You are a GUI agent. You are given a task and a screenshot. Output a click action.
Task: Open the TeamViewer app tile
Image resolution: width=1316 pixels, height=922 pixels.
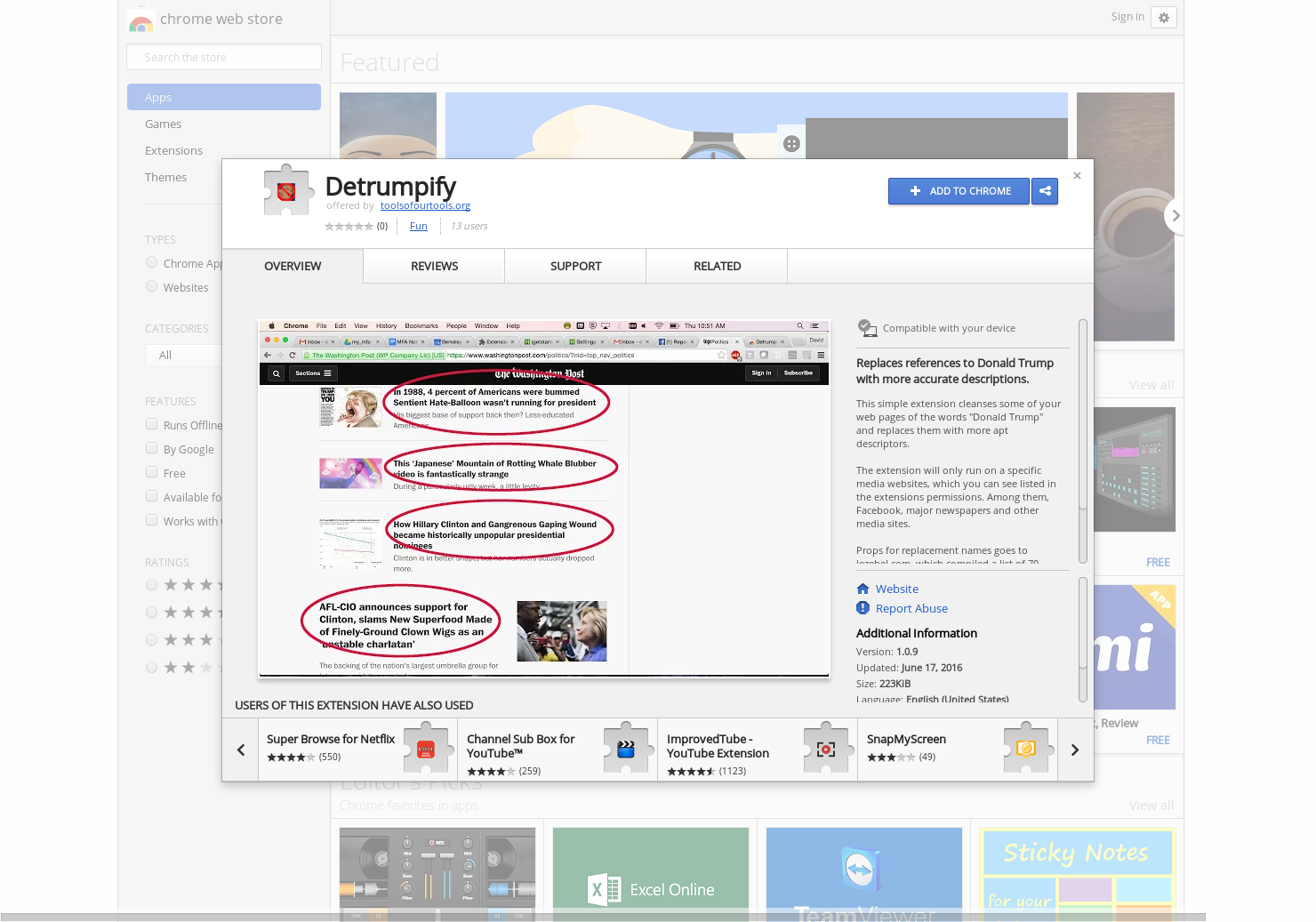(x=864, y=874)
